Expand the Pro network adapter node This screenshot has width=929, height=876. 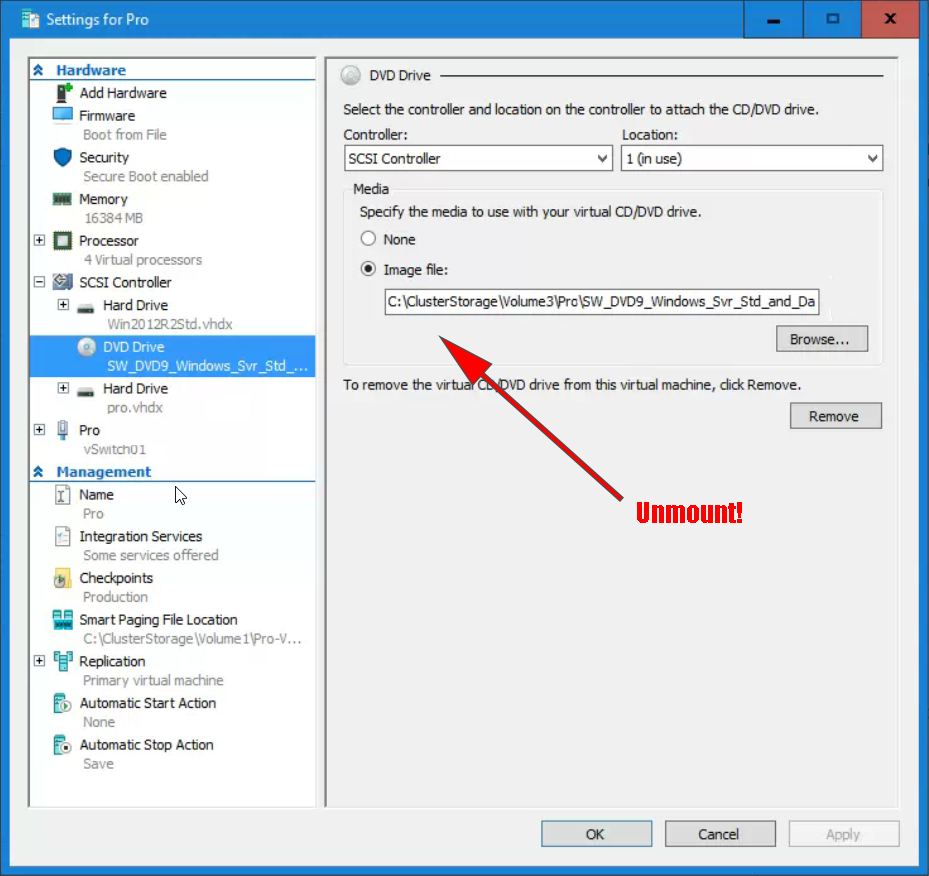click(x=39, y=429)
